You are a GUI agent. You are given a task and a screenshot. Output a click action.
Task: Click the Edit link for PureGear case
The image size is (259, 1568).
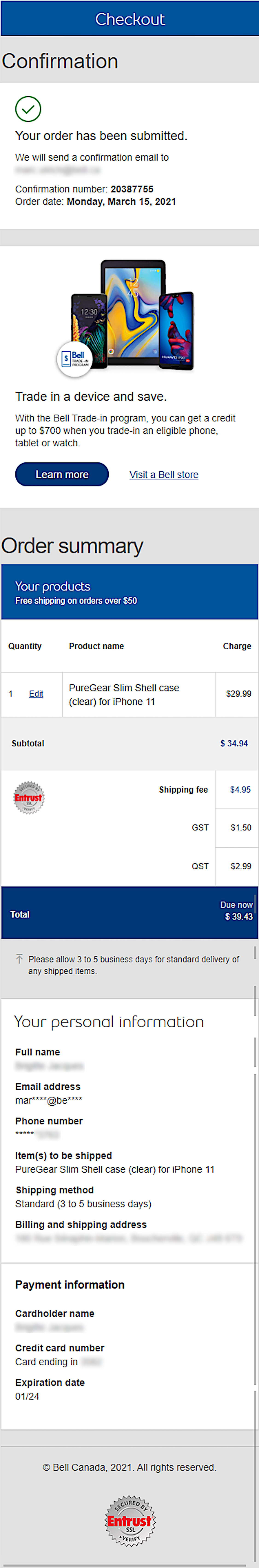tap(36, 694)
